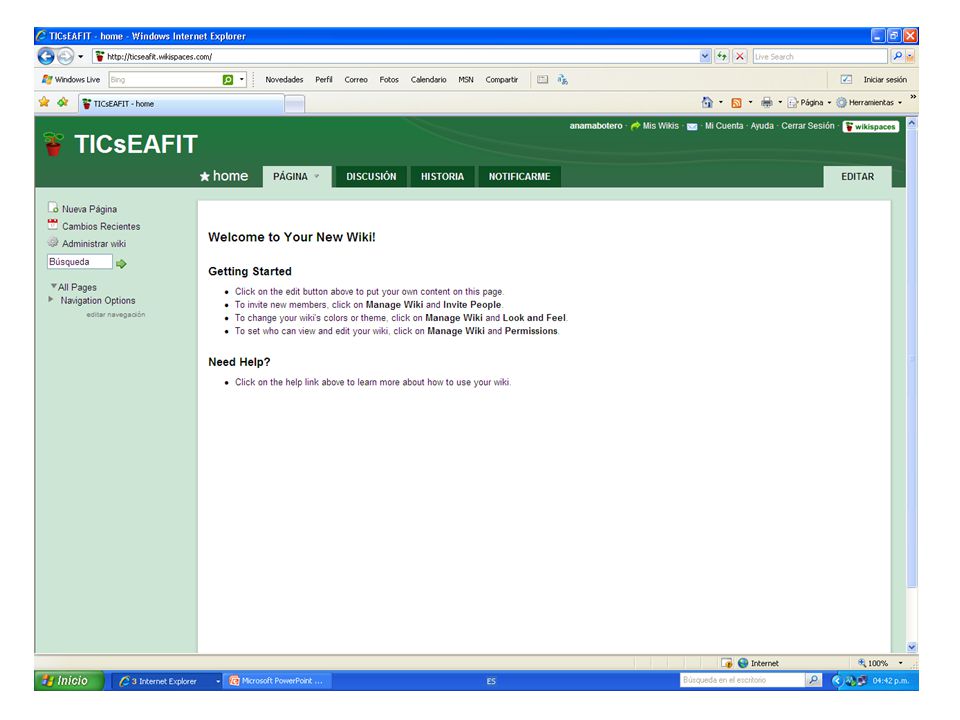
Task: Click editar navegación link
Action: pyautogui.click(x=116, y=314)
